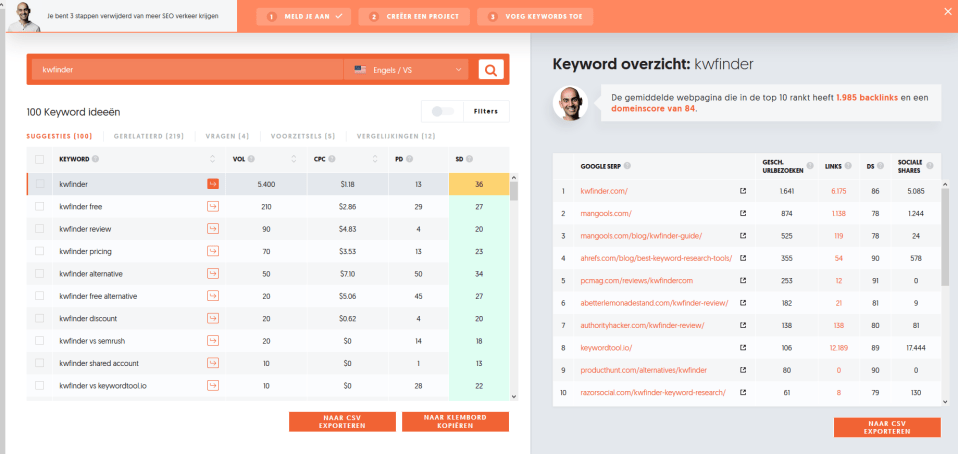Tick the checkbox for kwfinder review
Viewport: 958px width, 454px height.
coord(40,229)
